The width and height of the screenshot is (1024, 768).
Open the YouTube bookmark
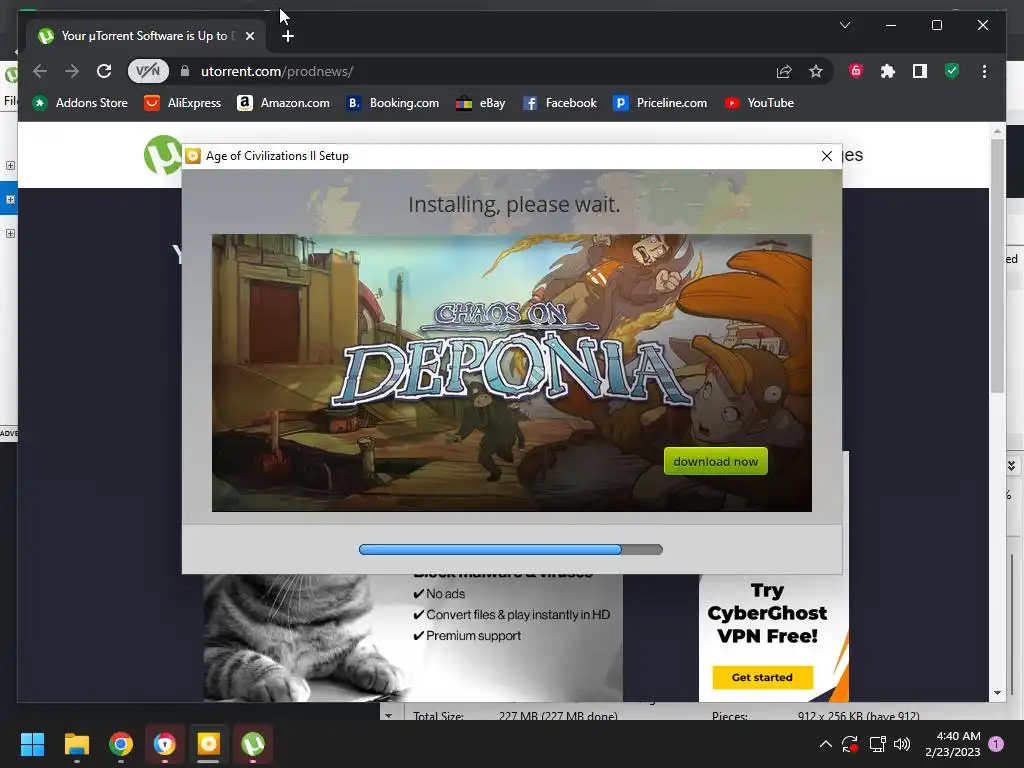[759, 103]
